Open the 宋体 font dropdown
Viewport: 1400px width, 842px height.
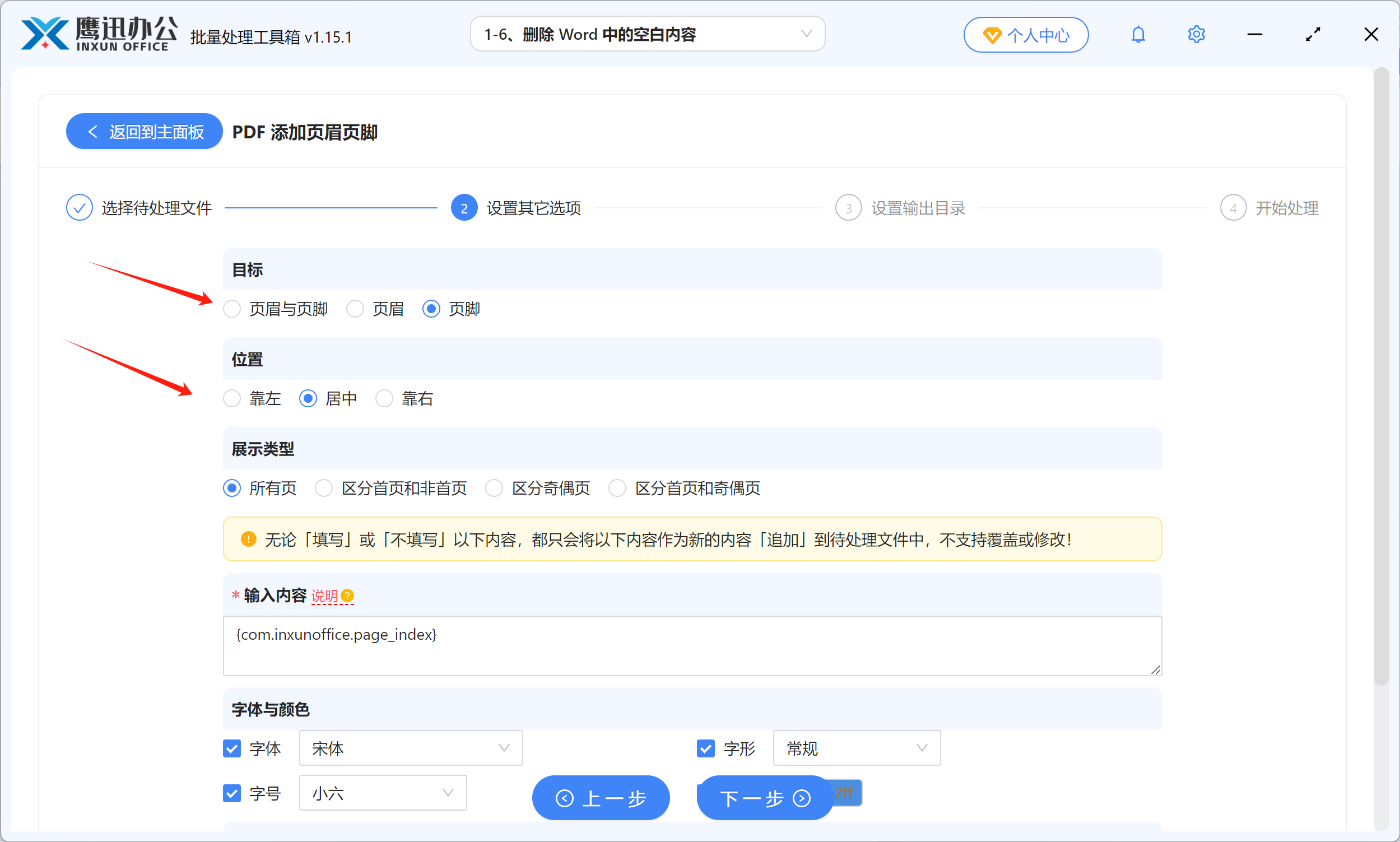[x=411, y=748]
